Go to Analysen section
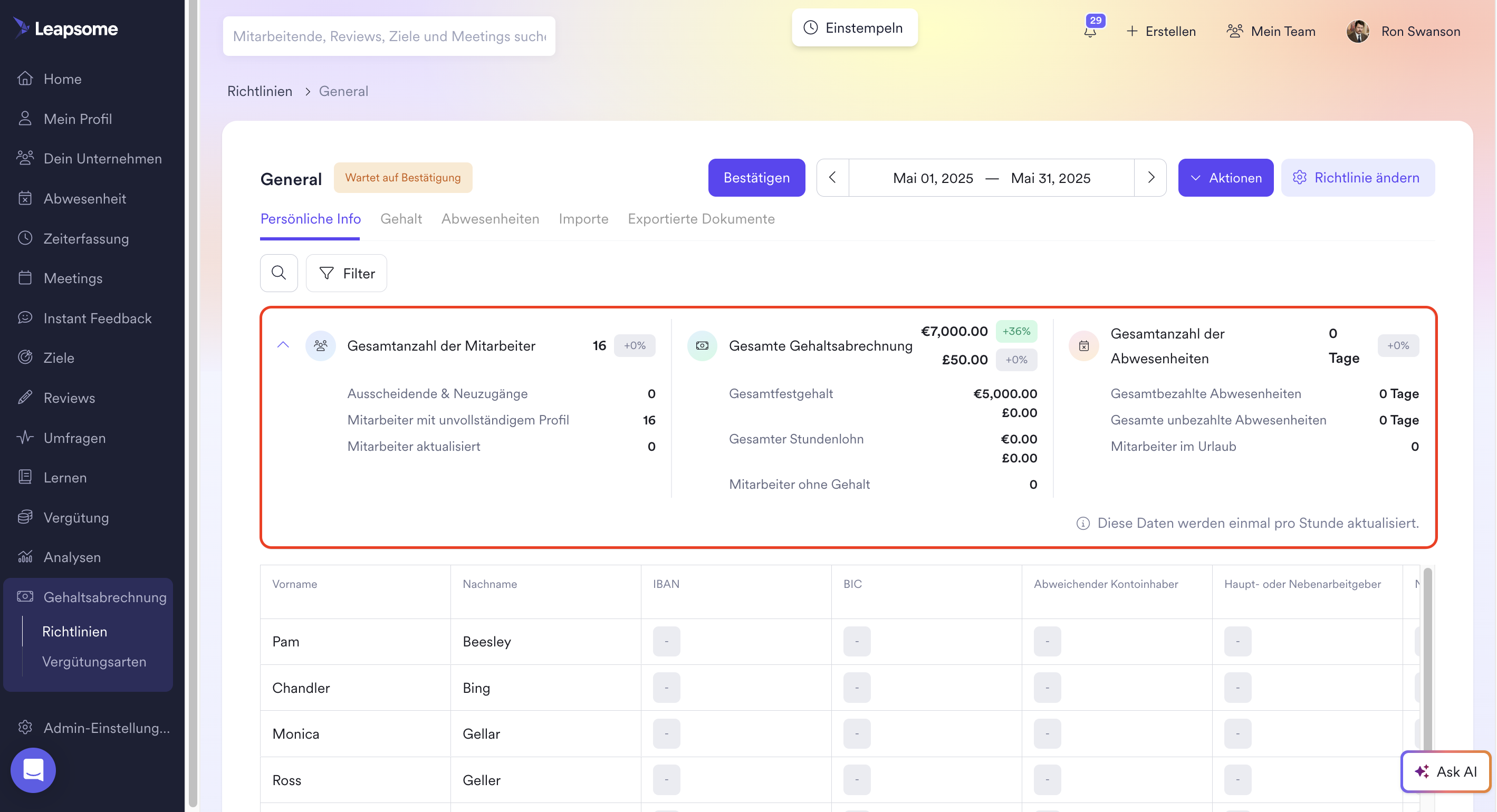Viewport: 1497px width, 812px height. tap(72, 557)
